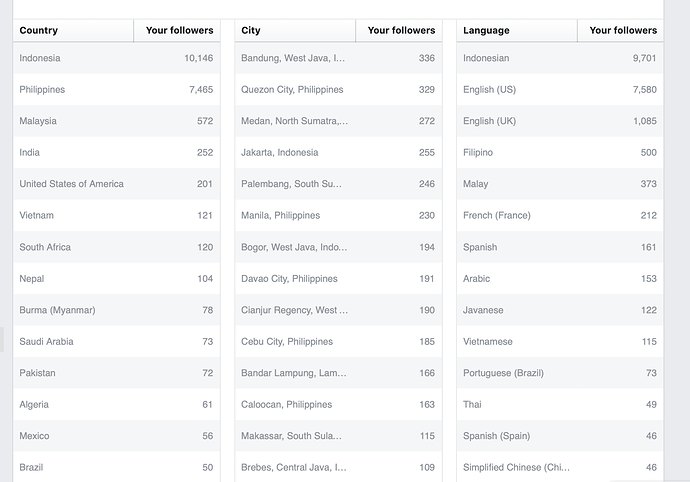Click the City column header
690x482 pixels.
(251, 31)
